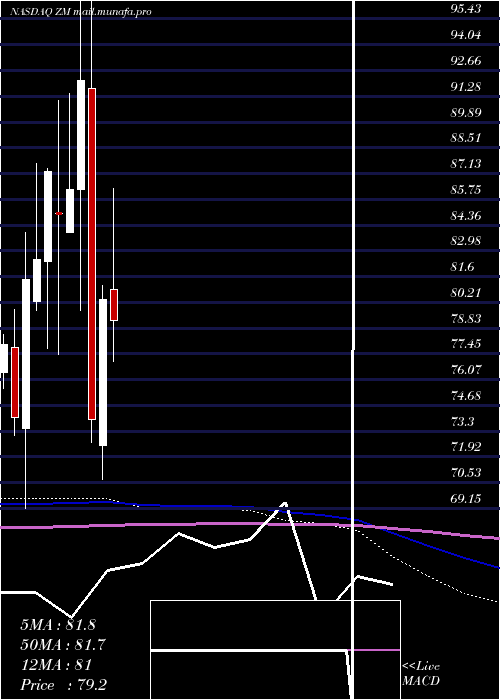Image resolution: width=500 pixels, height=700 pixels.
Task: Select the 77.45 price axis label
Action: click(466, 344)
